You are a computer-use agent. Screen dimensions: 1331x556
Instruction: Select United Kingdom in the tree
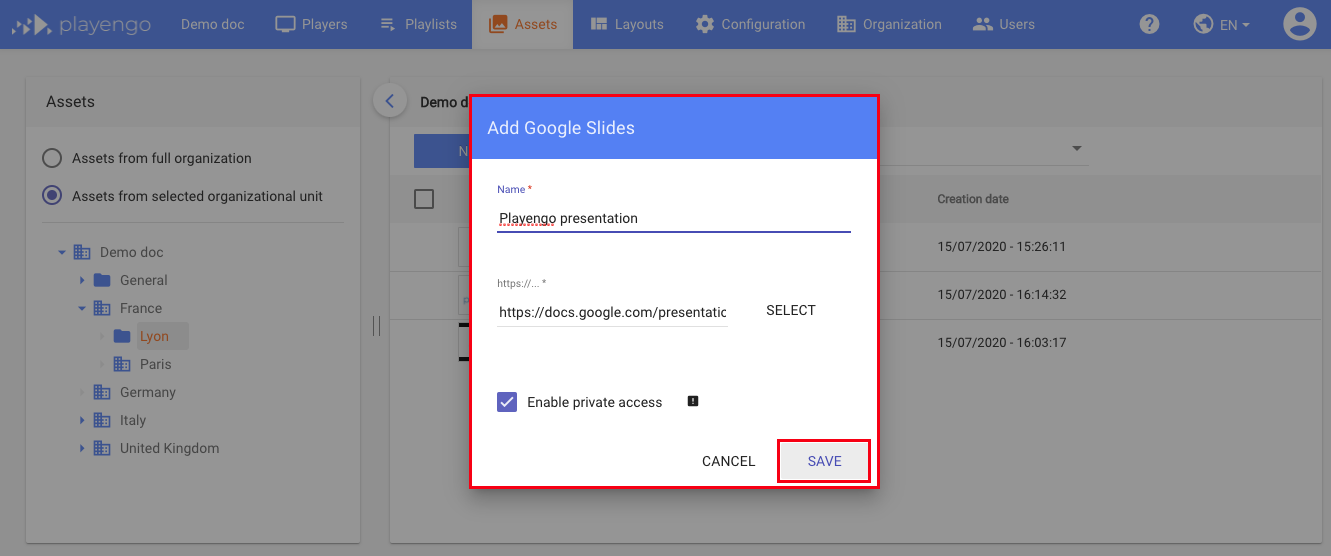click(x=169, y=448)
